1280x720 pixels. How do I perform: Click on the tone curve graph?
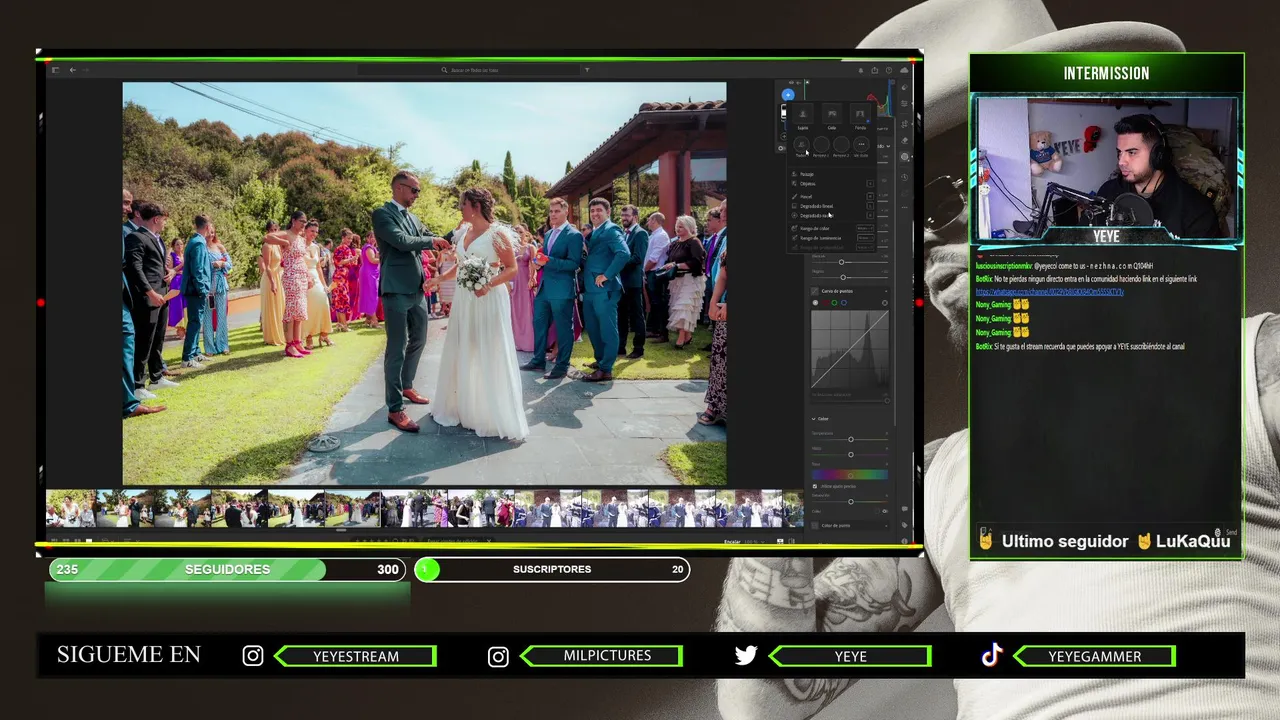(850, 349)
